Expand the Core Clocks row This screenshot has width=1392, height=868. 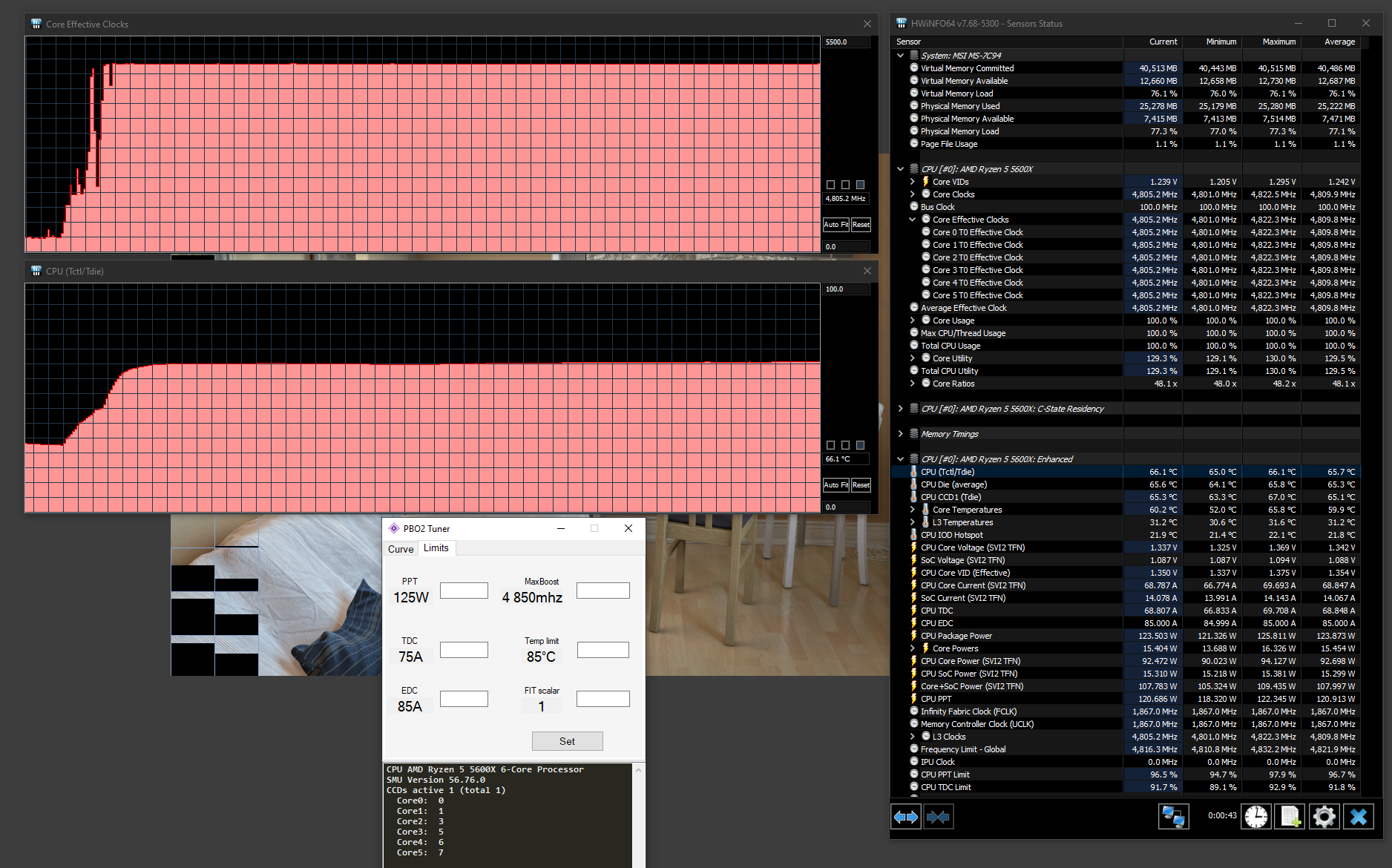tap(913, 194)
